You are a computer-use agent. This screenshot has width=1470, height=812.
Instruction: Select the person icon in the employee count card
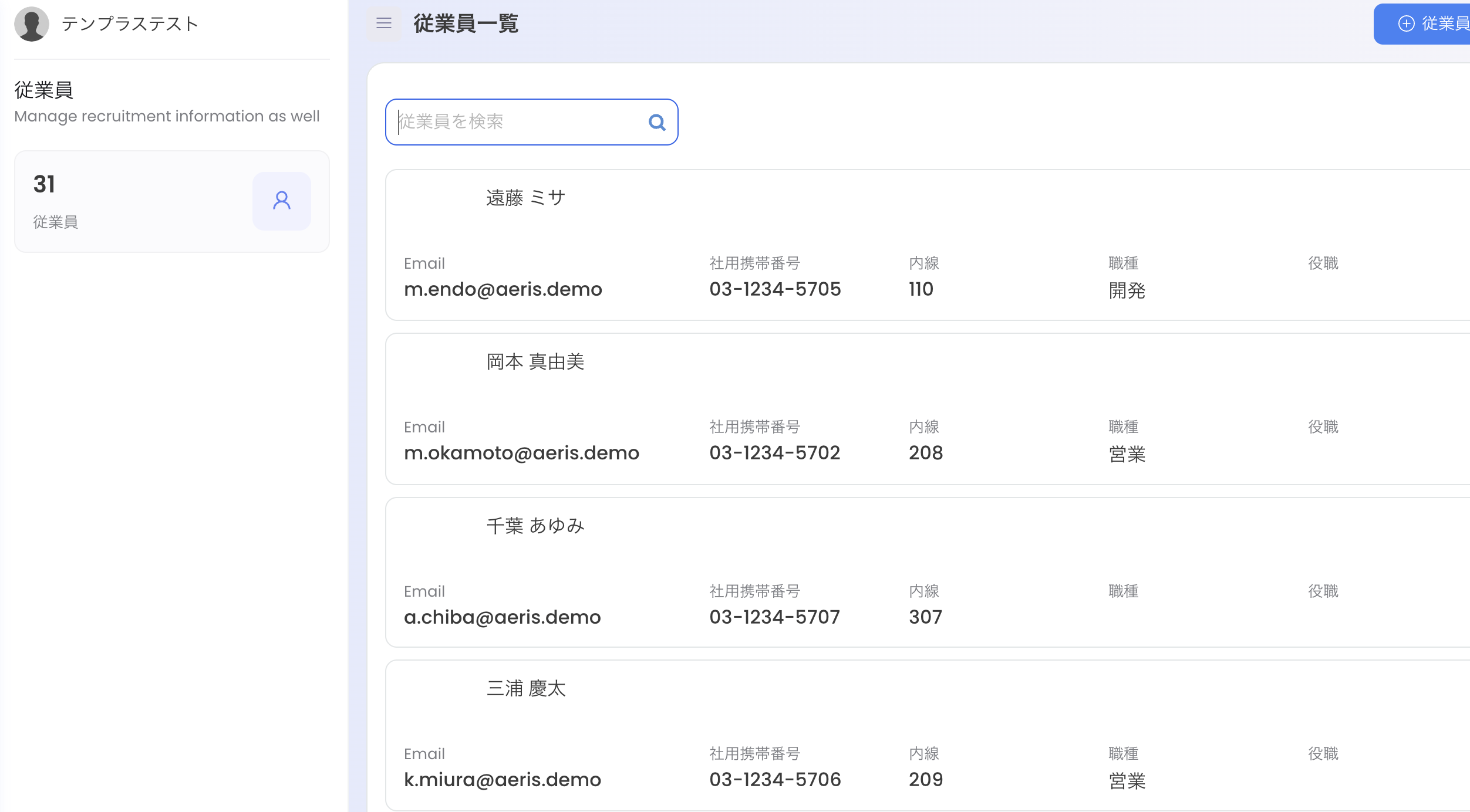[281, 201]
